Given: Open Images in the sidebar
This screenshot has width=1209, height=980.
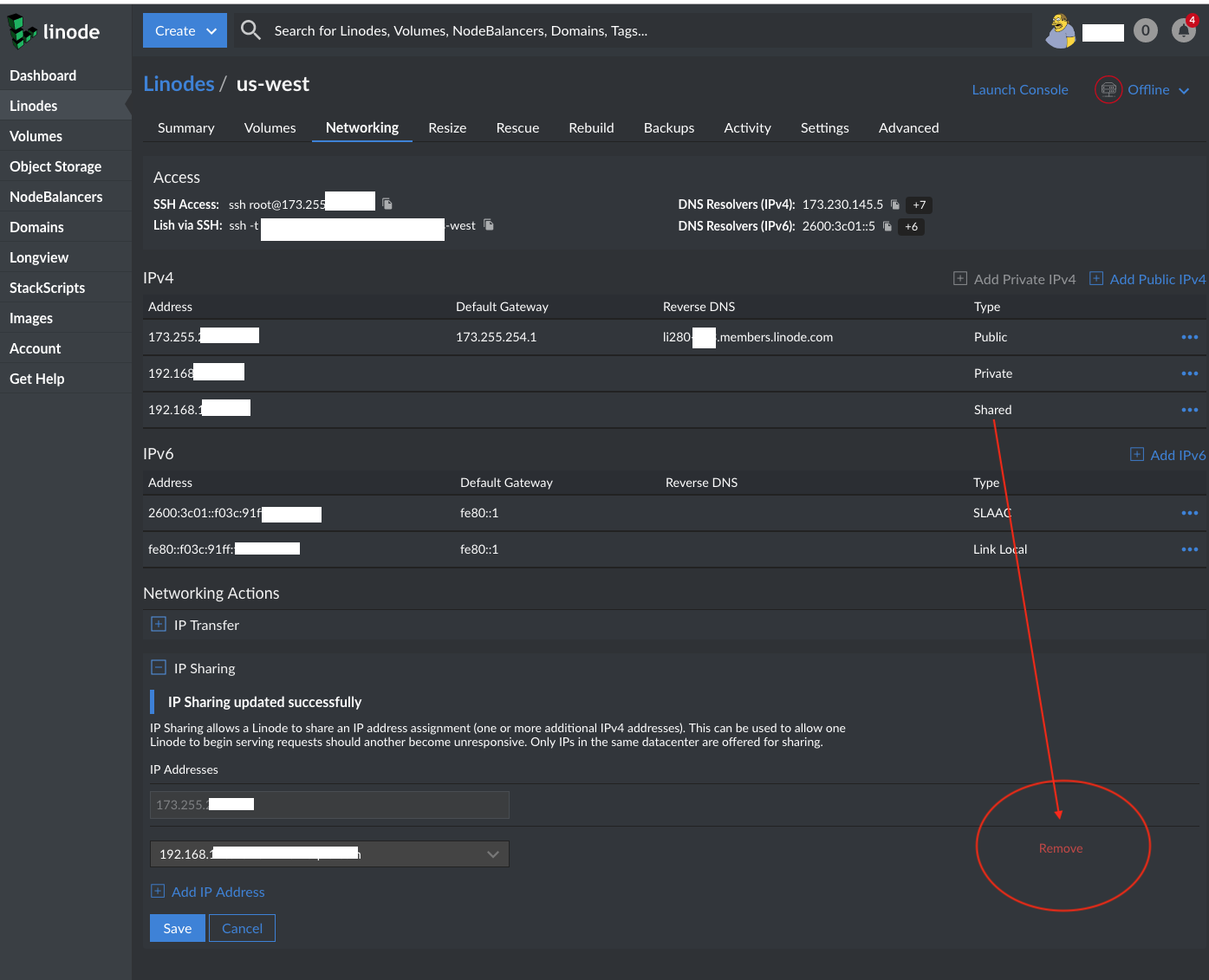Looking at the screenshot, I should [66, 318].
